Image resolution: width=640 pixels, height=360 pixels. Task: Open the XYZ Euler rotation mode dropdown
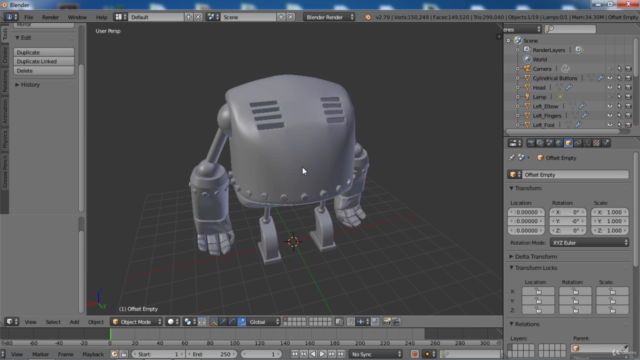589,243
